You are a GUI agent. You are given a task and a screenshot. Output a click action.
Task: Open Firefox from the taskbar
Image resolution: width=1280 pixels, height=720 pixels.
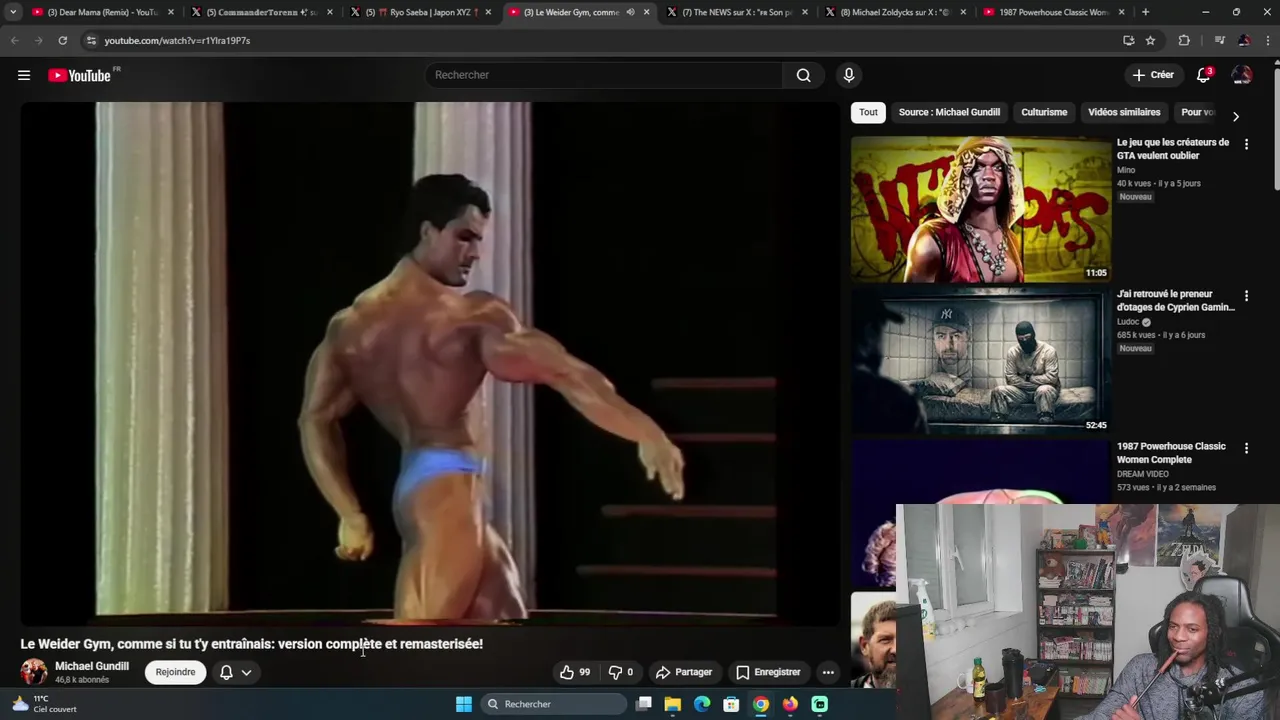tap(790, 704)
